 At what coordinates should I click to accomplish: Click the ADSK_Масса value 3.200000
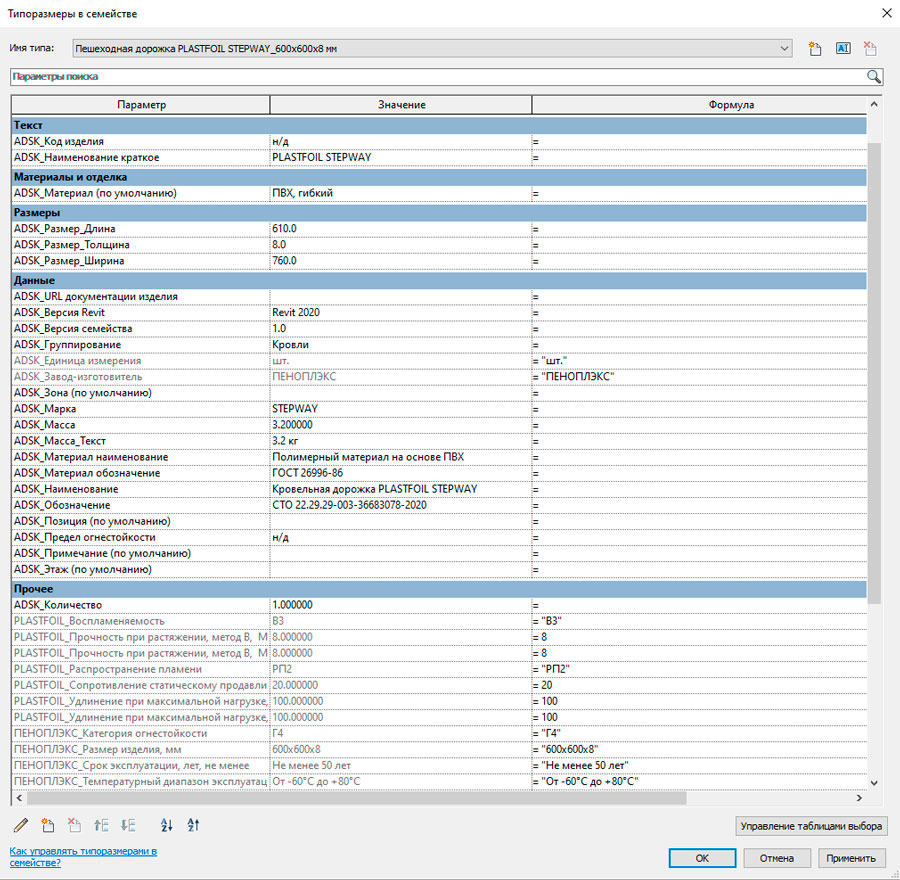292,425
